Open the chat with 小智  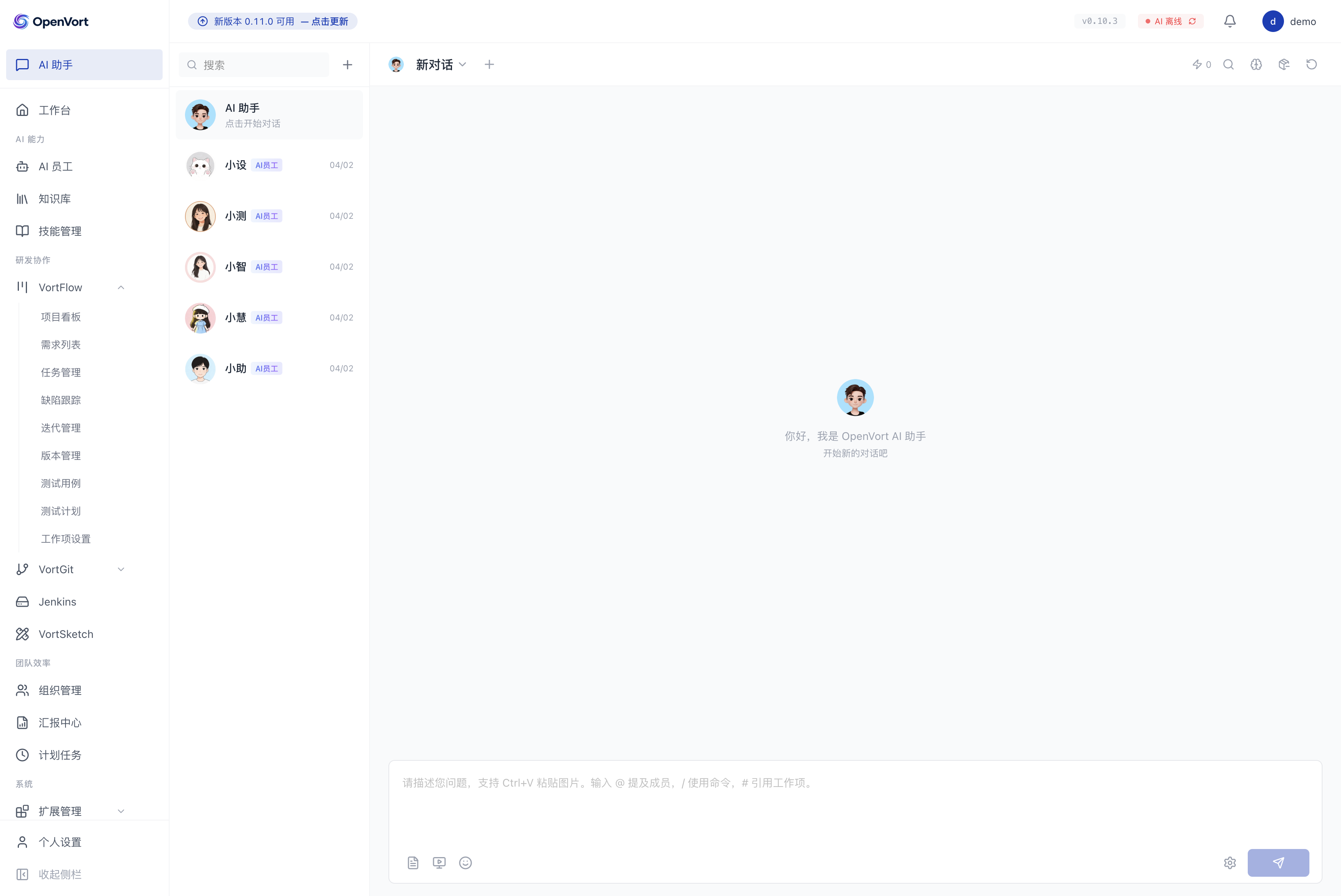point(269,267)
